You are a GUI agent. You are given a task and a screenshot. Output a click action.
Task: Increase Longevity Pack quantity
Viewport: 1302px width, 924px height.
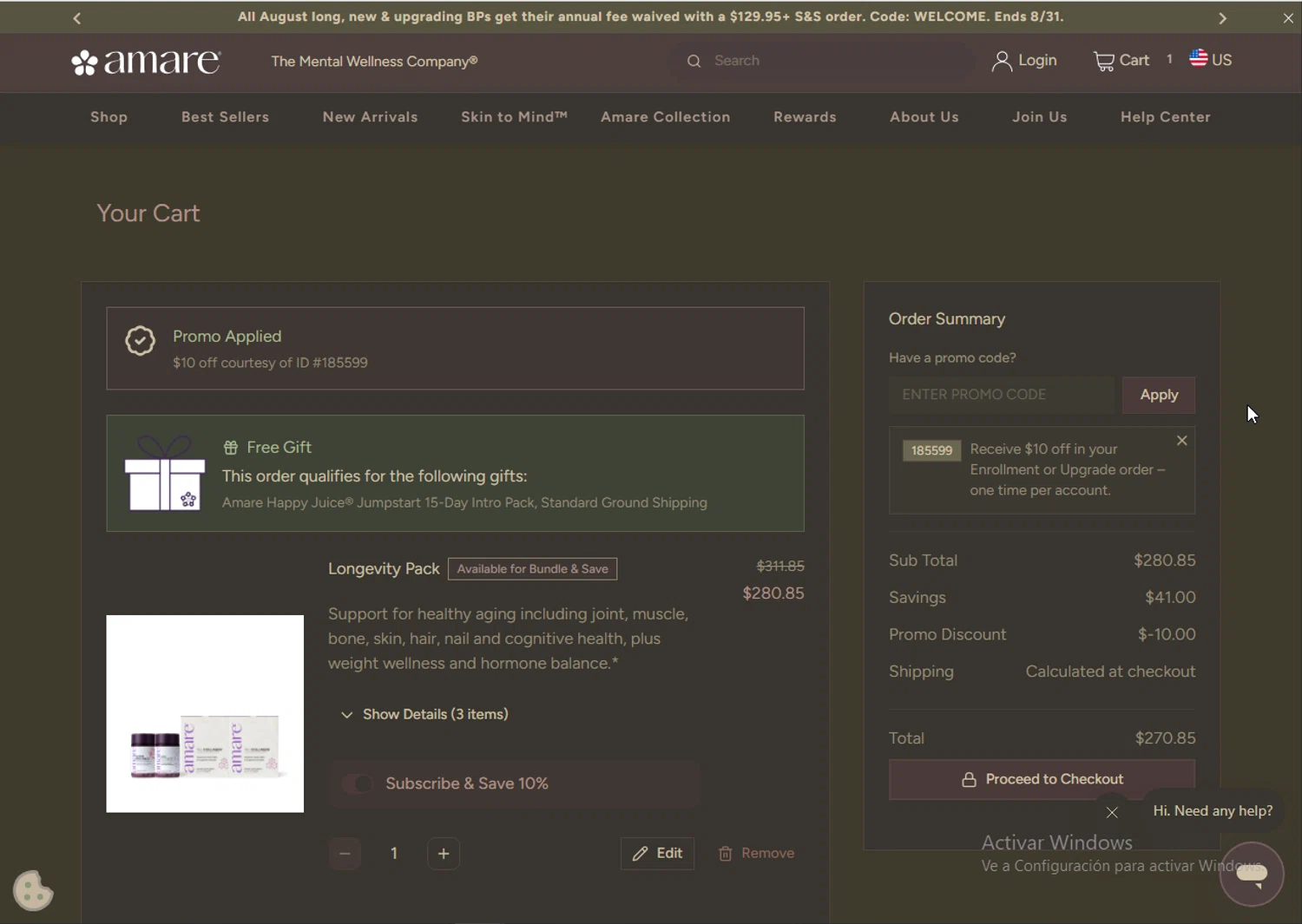pos(444,854)
